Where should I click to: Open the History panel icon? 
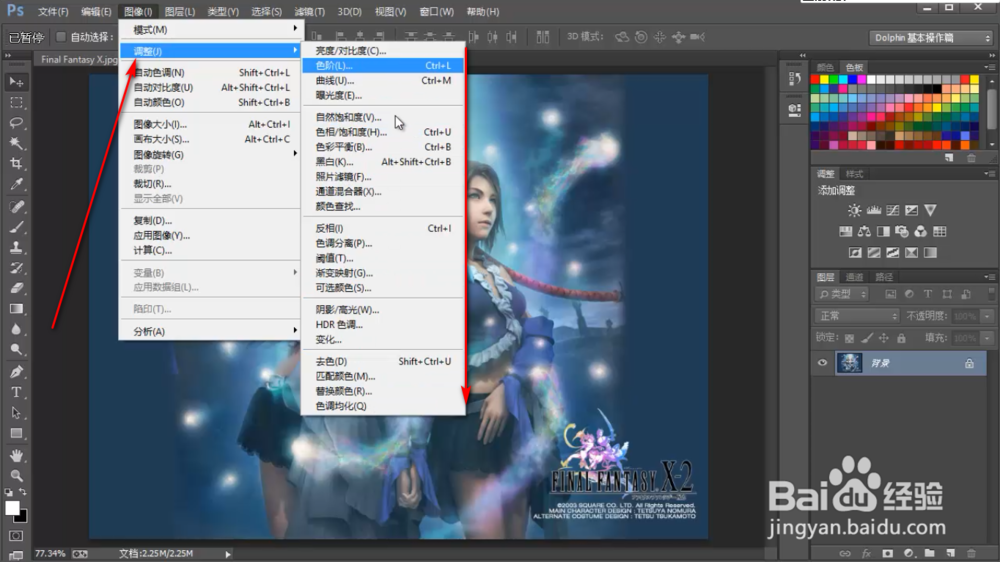coord(795,79)
